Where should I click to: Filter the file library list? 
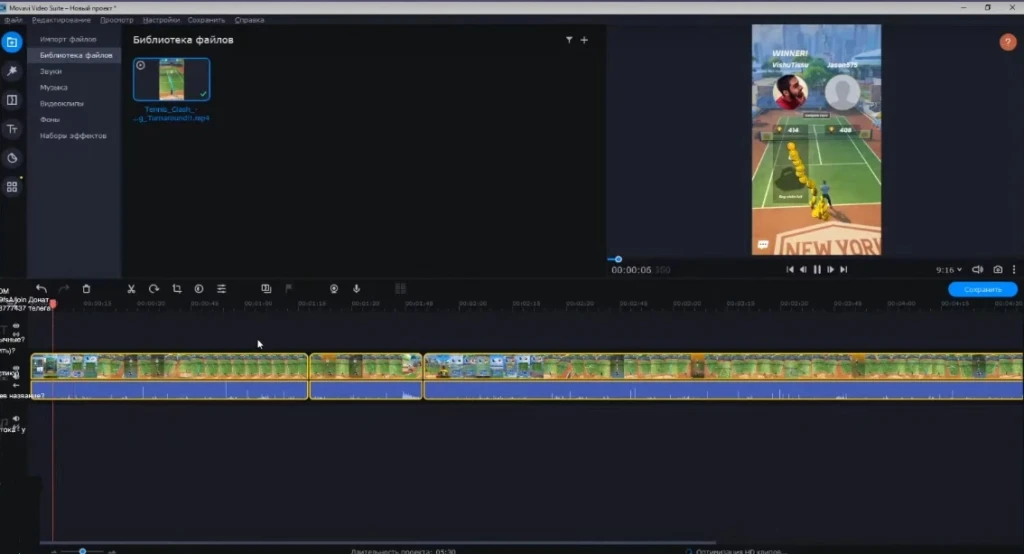pos(569,40)
